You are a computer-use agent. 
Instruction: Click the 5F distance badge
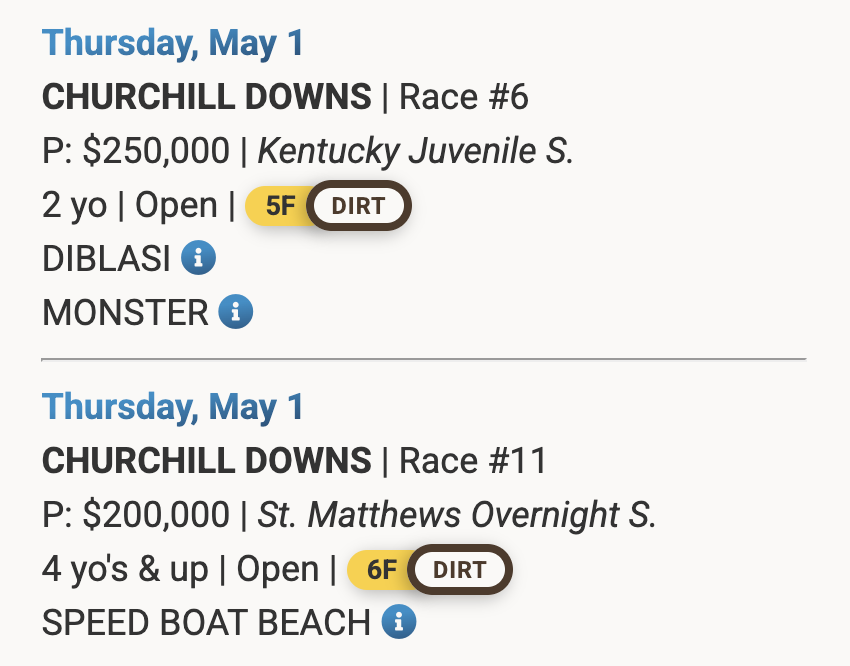280,206
